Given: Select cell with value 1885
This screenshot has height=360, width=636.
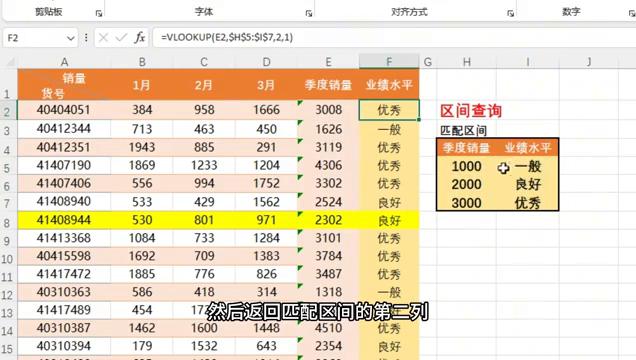Looking at the screenshot, I should point(142,274).
